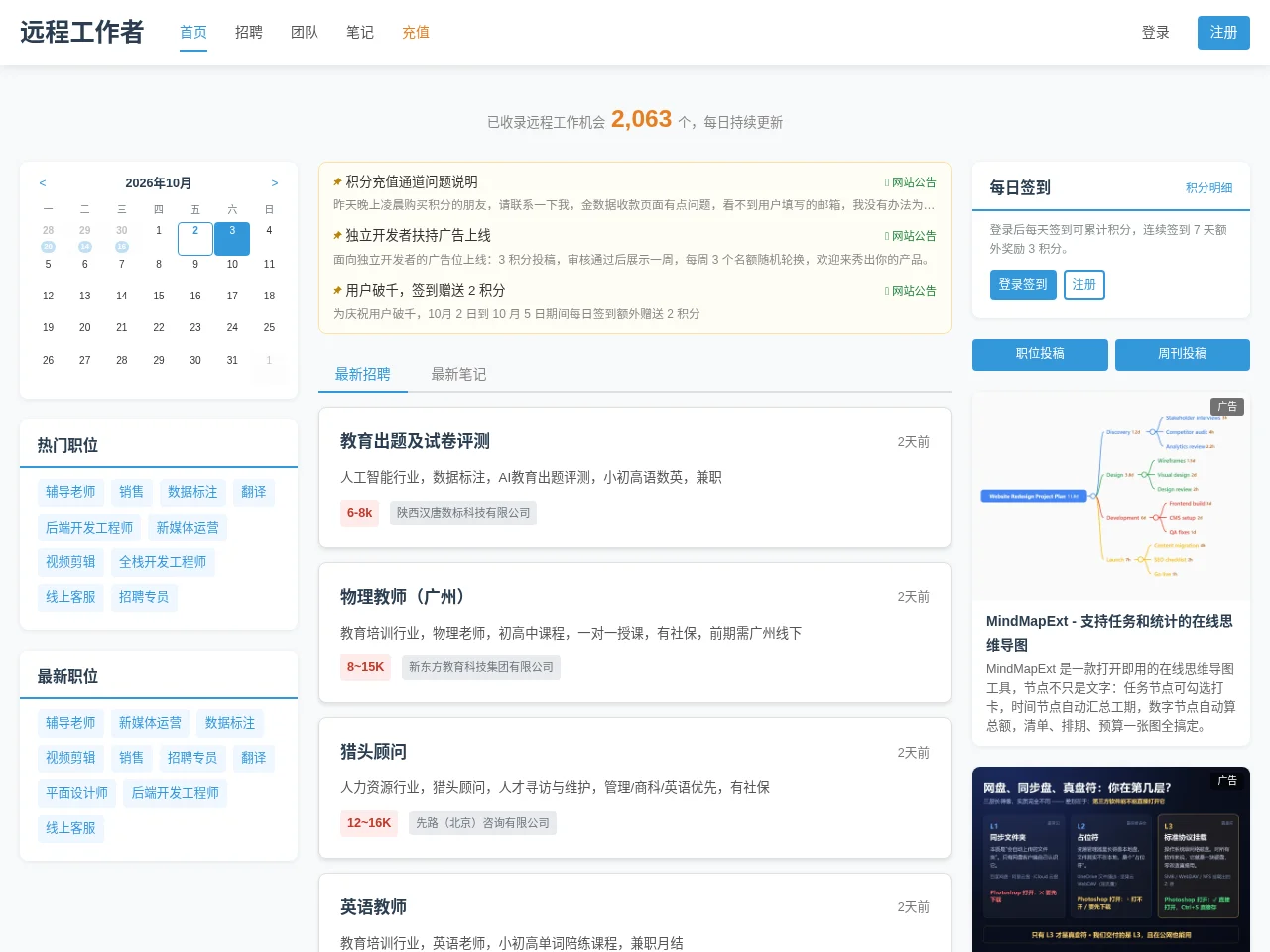Open 首页 in the top navigation

click(193, 33)
